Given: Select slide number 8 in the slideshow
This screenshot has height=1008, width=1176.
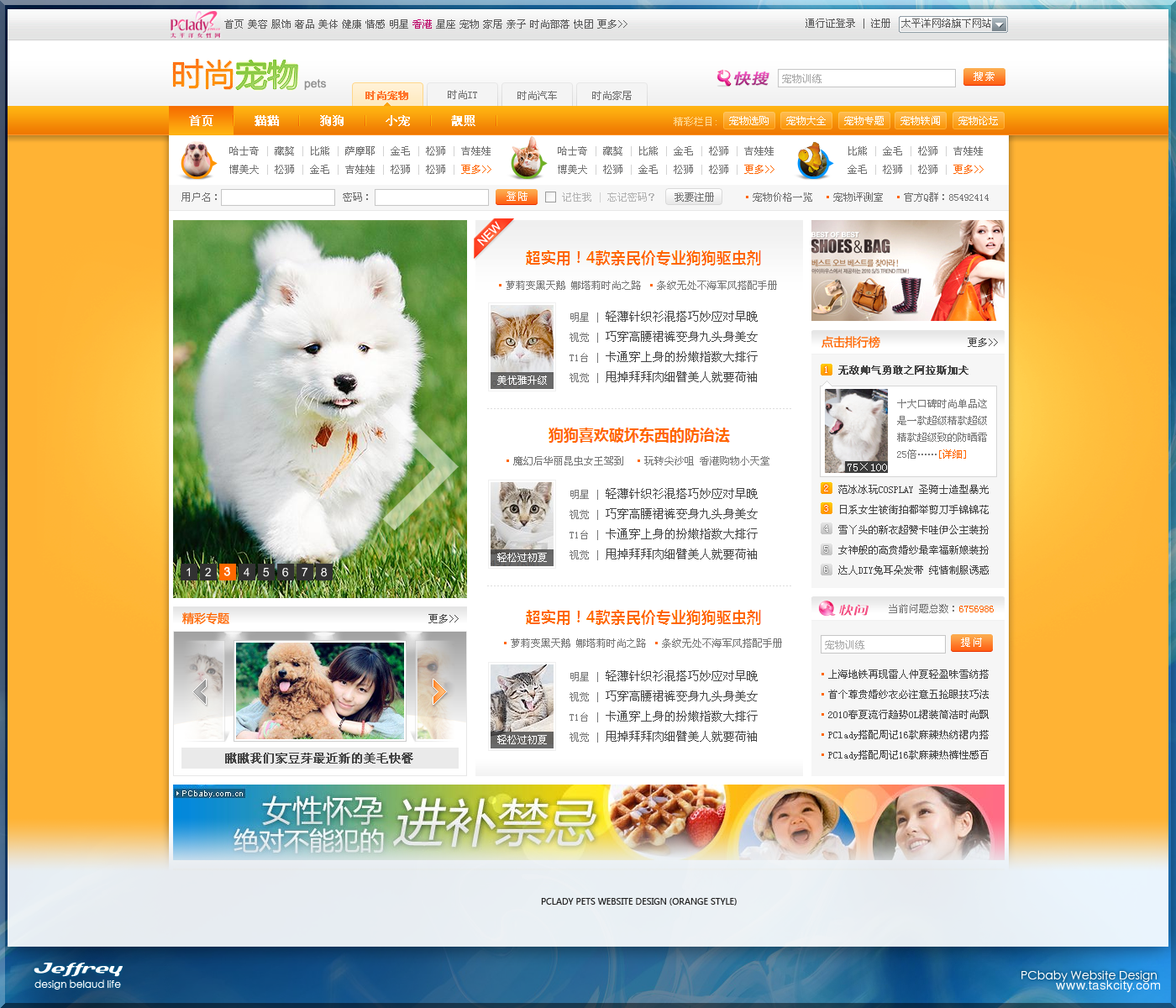Looking at the screenshot, I should tap(323, 572).
